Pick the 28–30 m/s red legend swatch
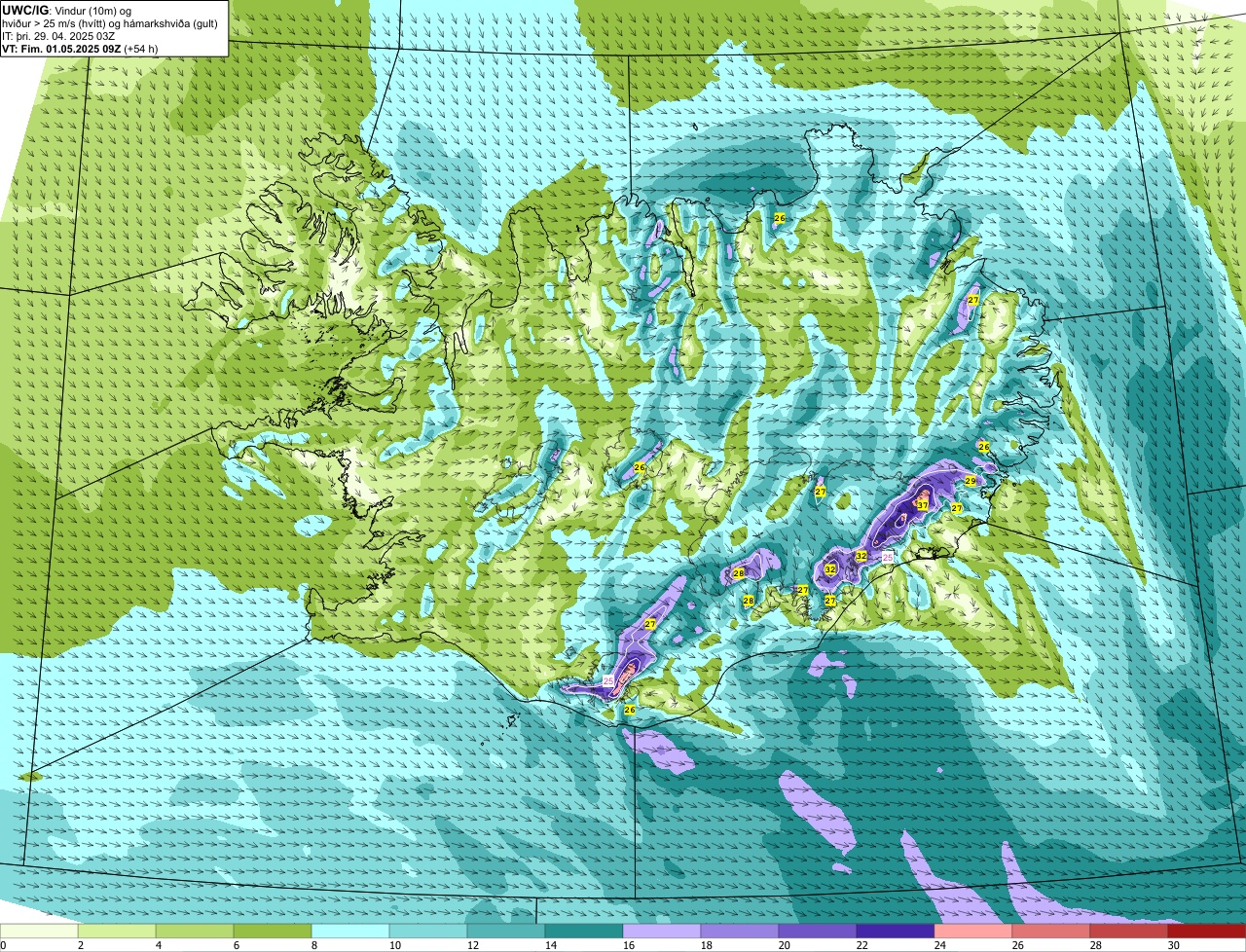Viewport: 1246px width, 952px height. coord(1129,931)
